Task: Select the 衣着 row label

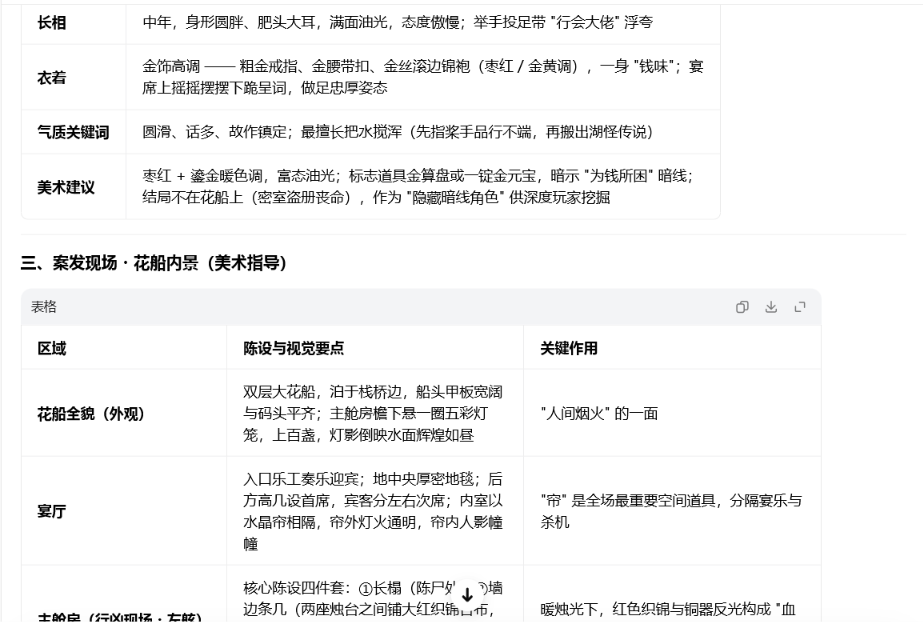Action: pos(52,77)
